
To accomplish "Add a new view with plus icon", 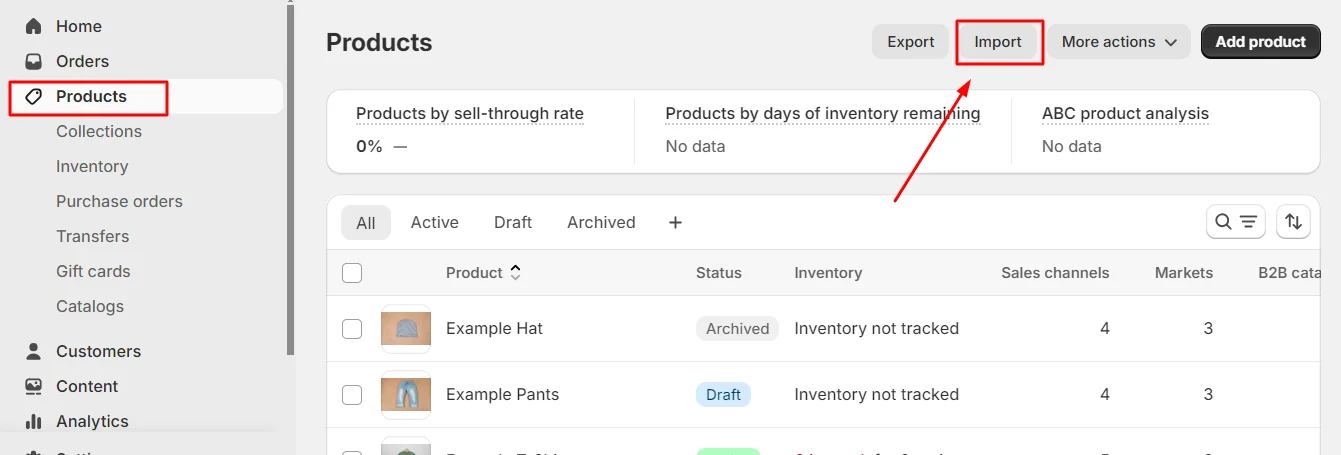I will point(675,222).
